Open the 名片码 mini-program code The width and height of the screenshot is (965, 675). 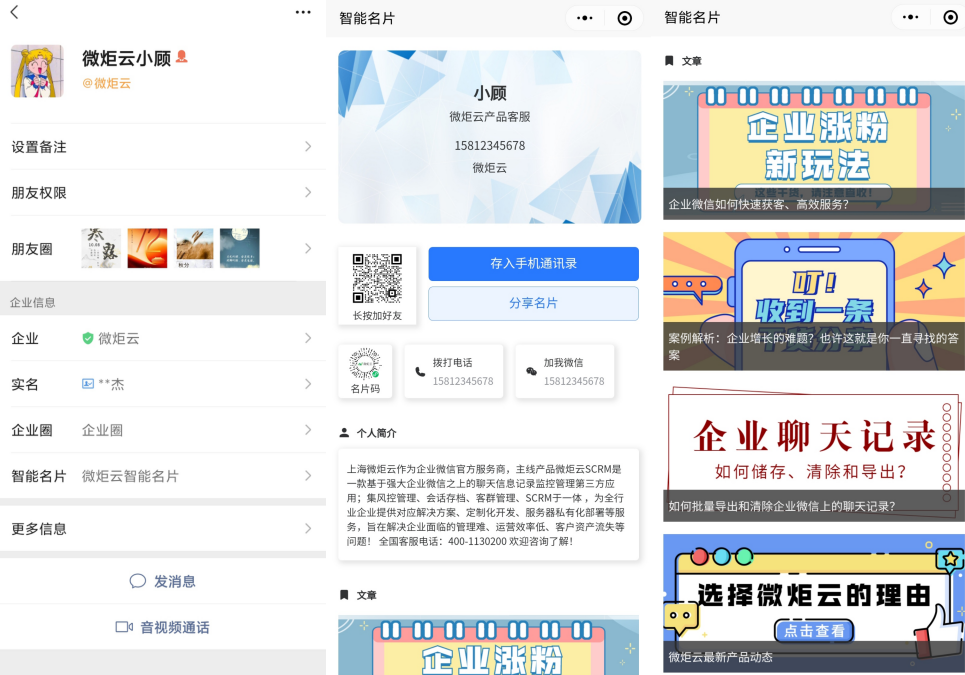365,371
